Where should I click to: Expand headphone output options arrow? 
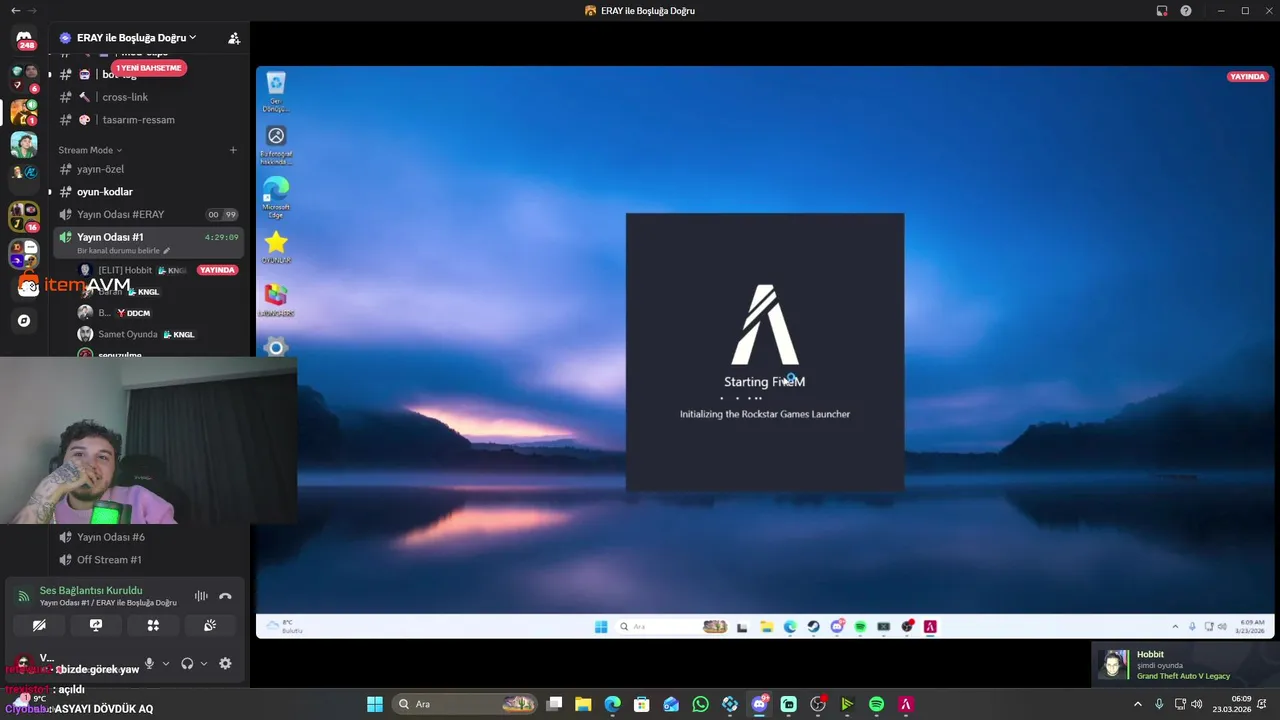click(204, 663)
